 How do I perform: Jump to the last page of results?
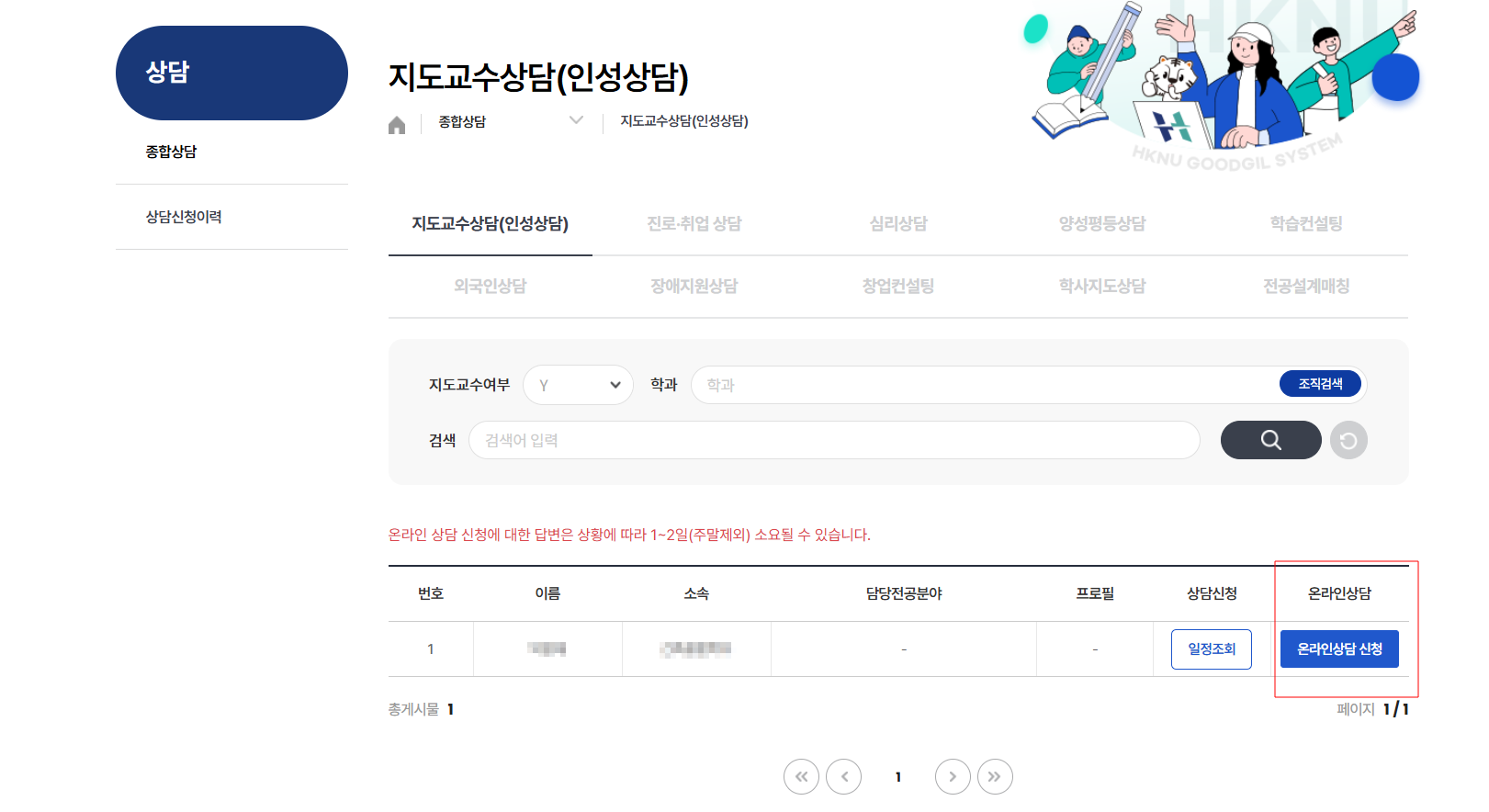[995, 776]
